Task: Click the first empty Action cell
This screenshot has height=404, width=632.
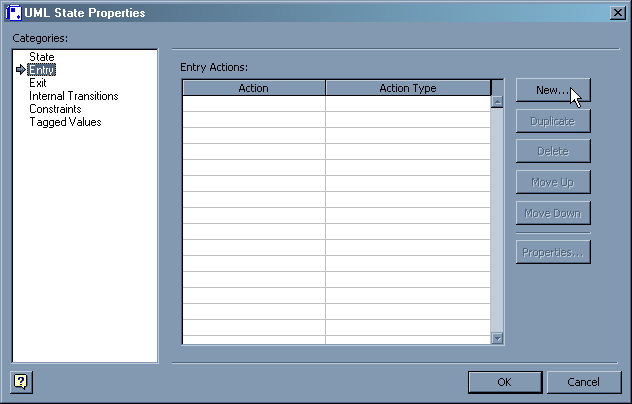Action: (x=254, y=103)
